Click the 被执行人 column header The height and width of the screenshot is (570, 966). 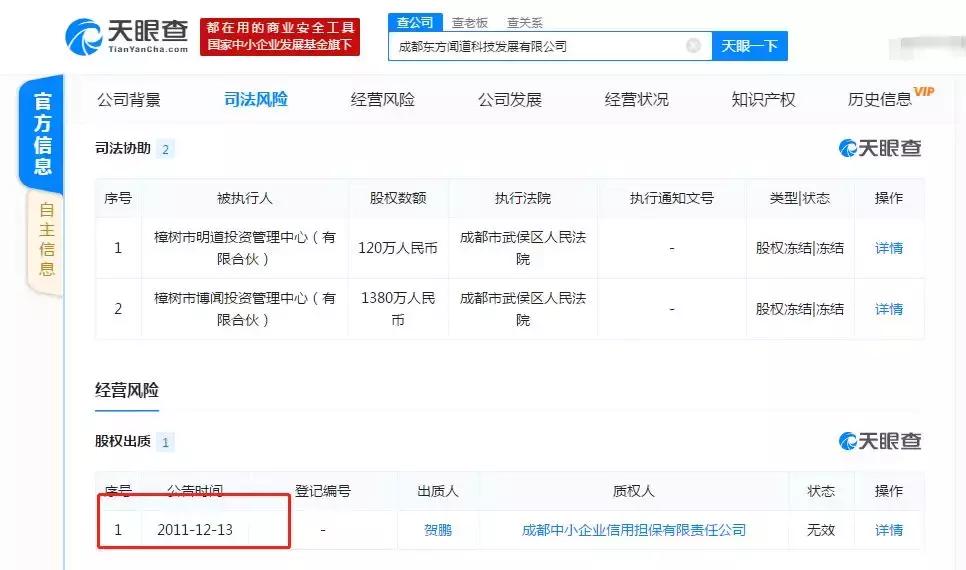coord(245,198)
